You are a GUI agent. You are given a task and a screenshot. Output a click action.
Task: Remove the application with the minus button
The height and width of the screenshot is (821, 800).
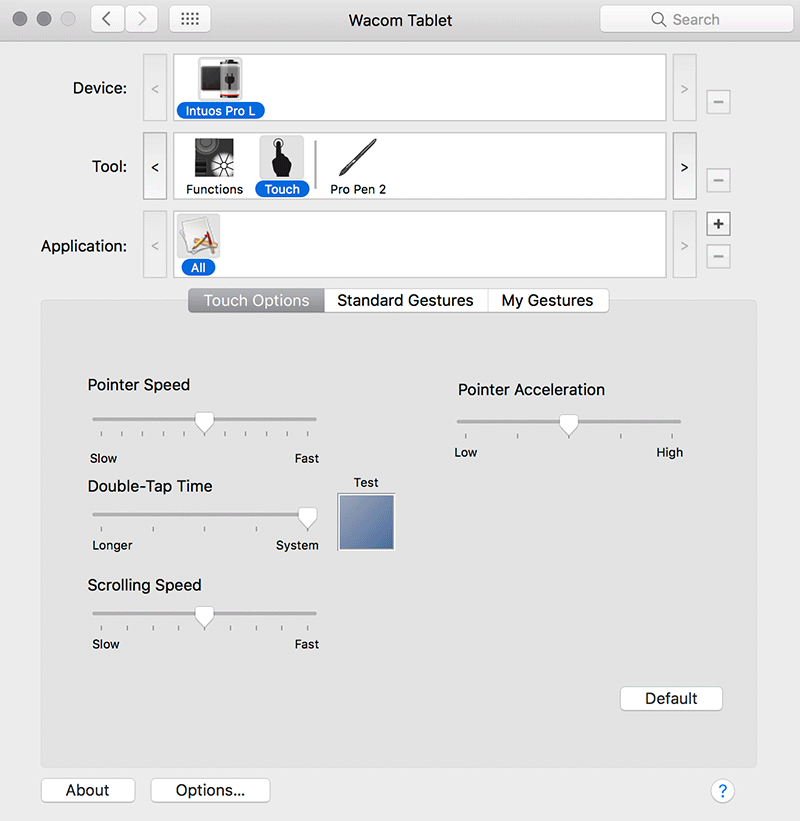[718, 257]
